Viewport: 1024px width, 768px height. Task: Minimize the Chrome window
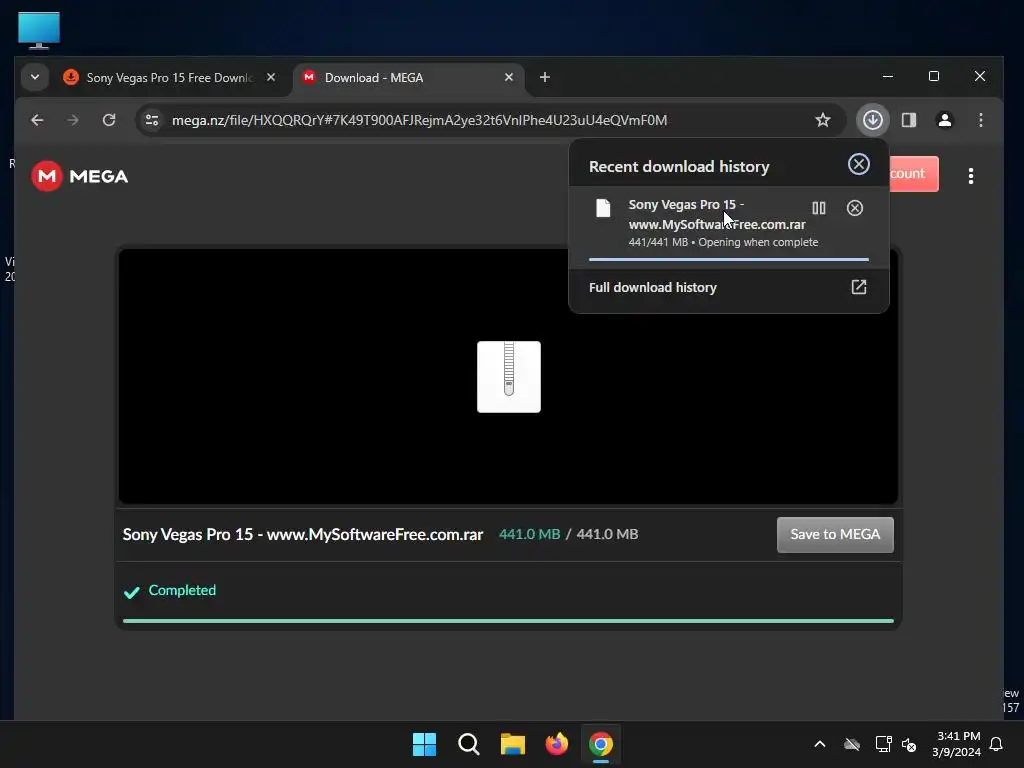point(888,76)
